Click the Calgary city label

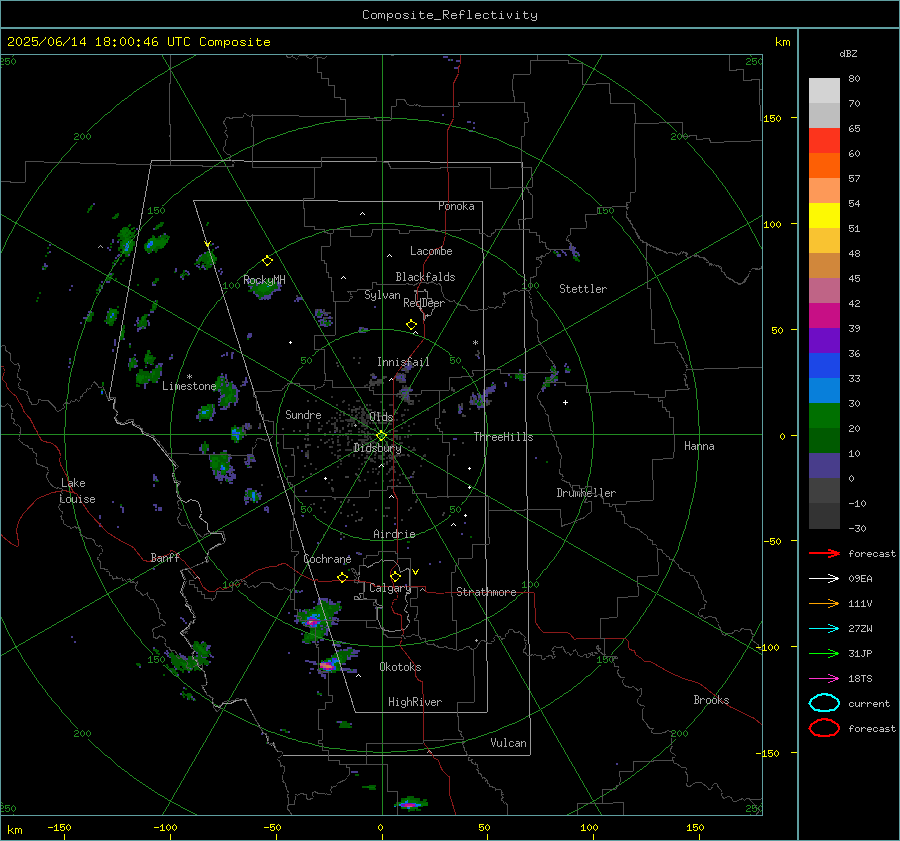(x=390, y=588)
